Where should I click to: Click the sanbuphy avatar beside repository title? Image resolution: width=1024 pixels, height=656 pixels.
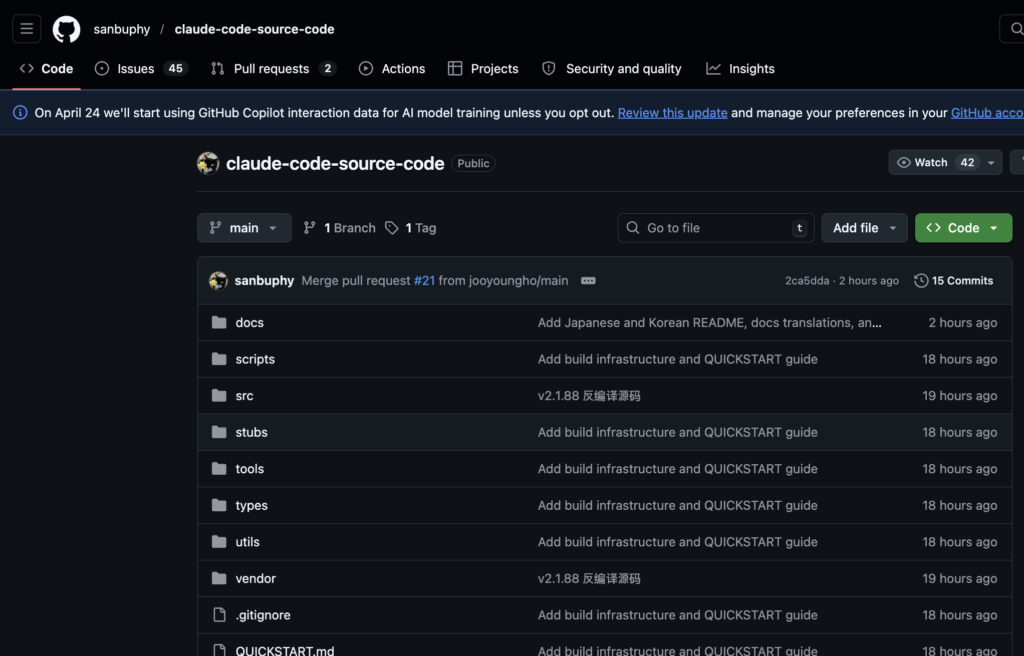[x=208, y=163]
